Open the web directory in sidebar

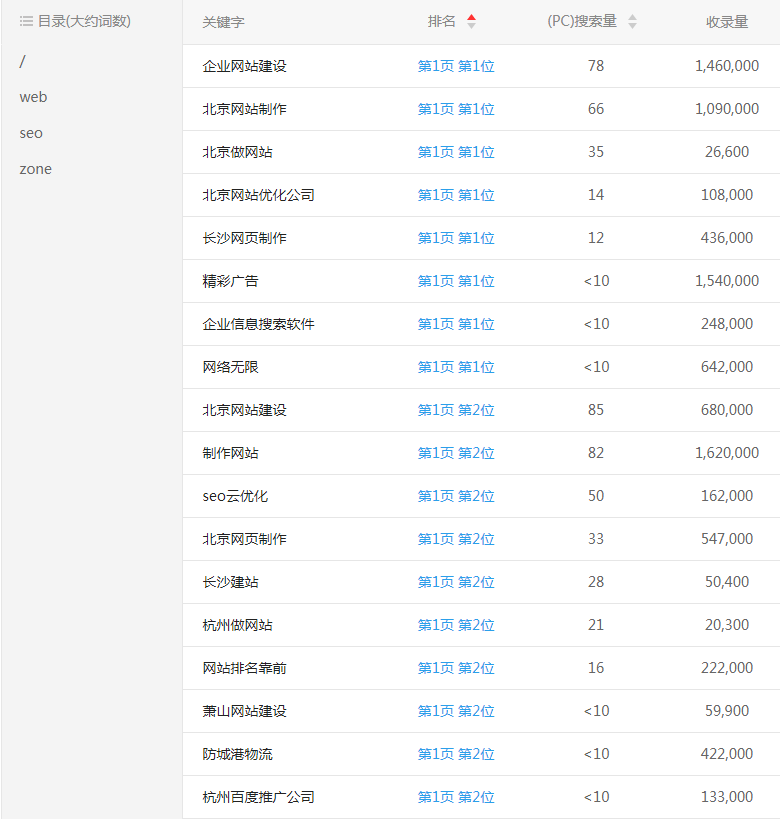(33, 97)
